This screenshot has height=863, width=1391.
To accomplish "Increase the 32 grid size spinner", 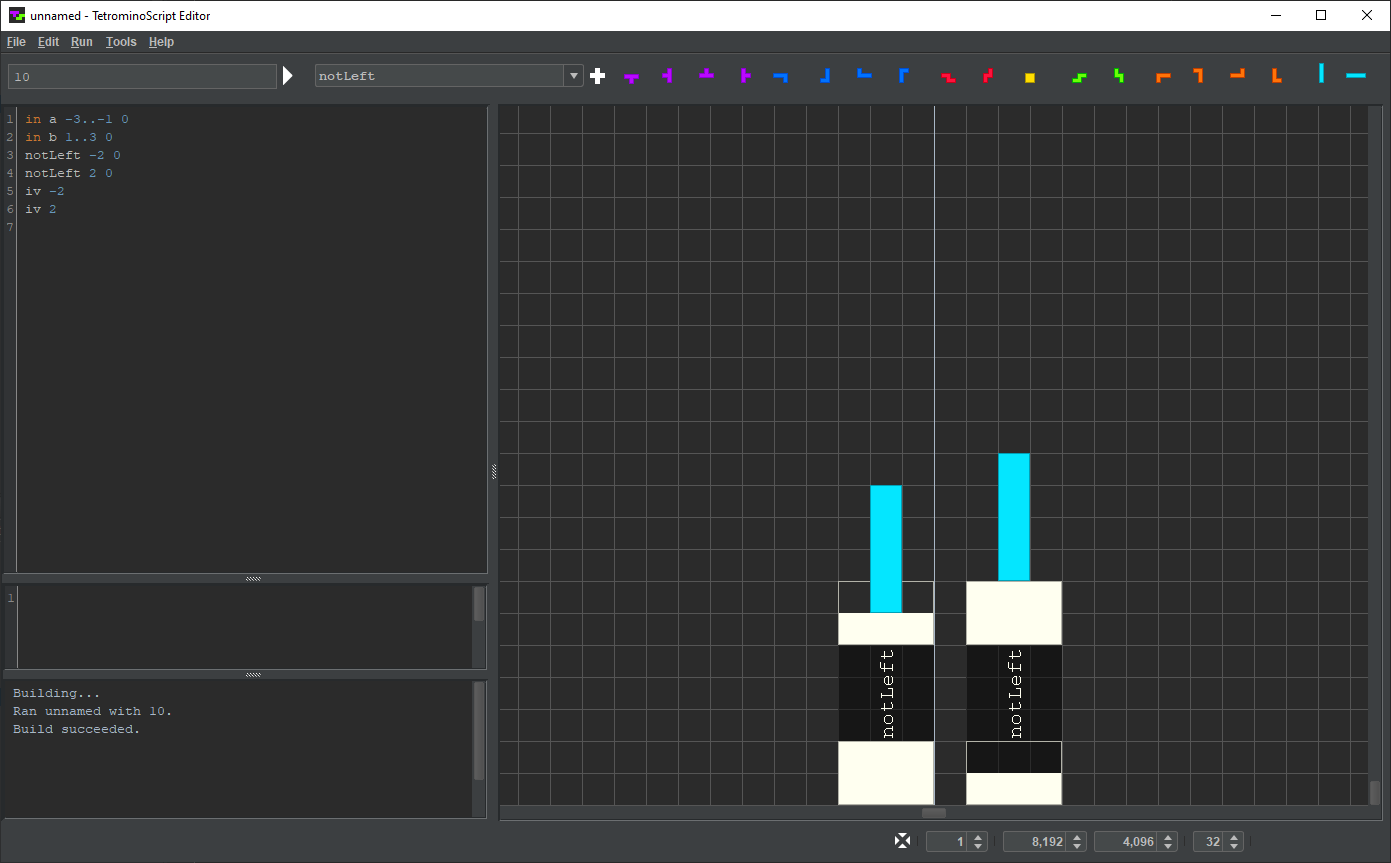I will click(1235, 837).
